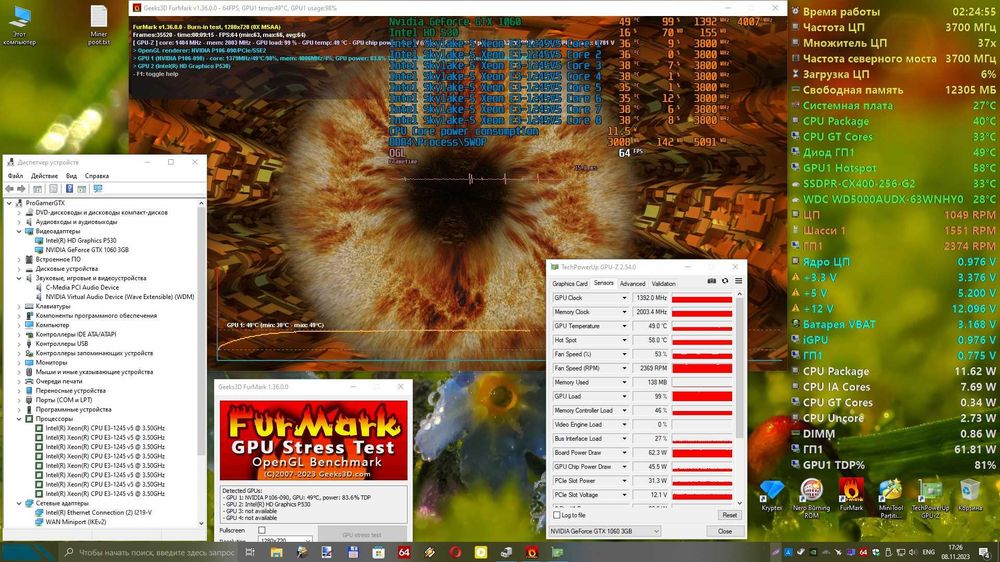Open GPU Clock sensor dropdown
The image size is (1000, 562).
624,298
